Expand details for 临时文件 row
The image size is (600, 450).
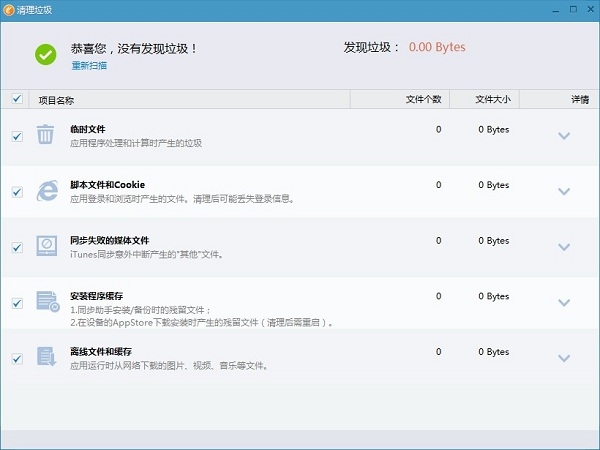point(564,136)
